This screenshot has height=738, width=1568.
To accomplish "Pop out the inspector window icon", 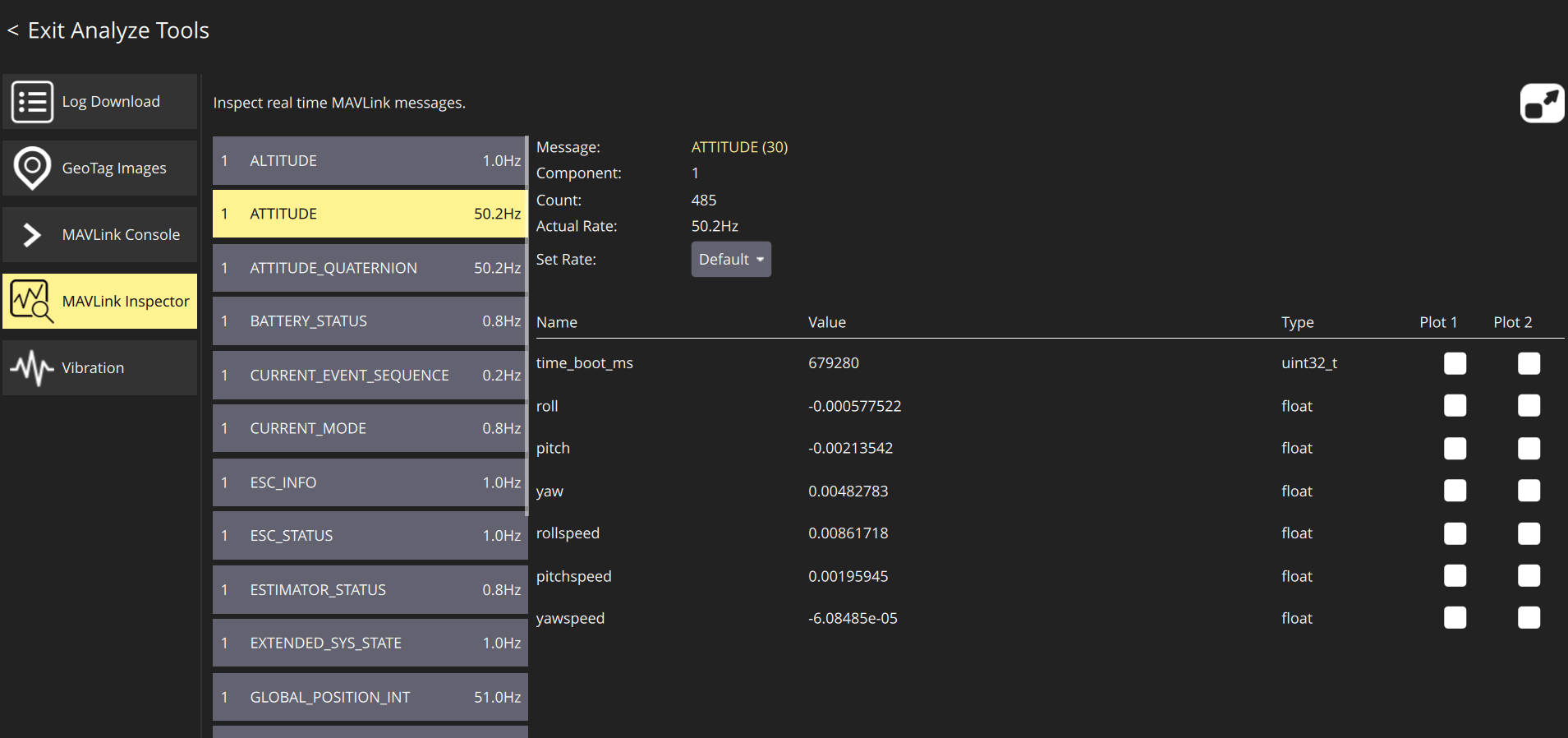I will pos(1542,104).
